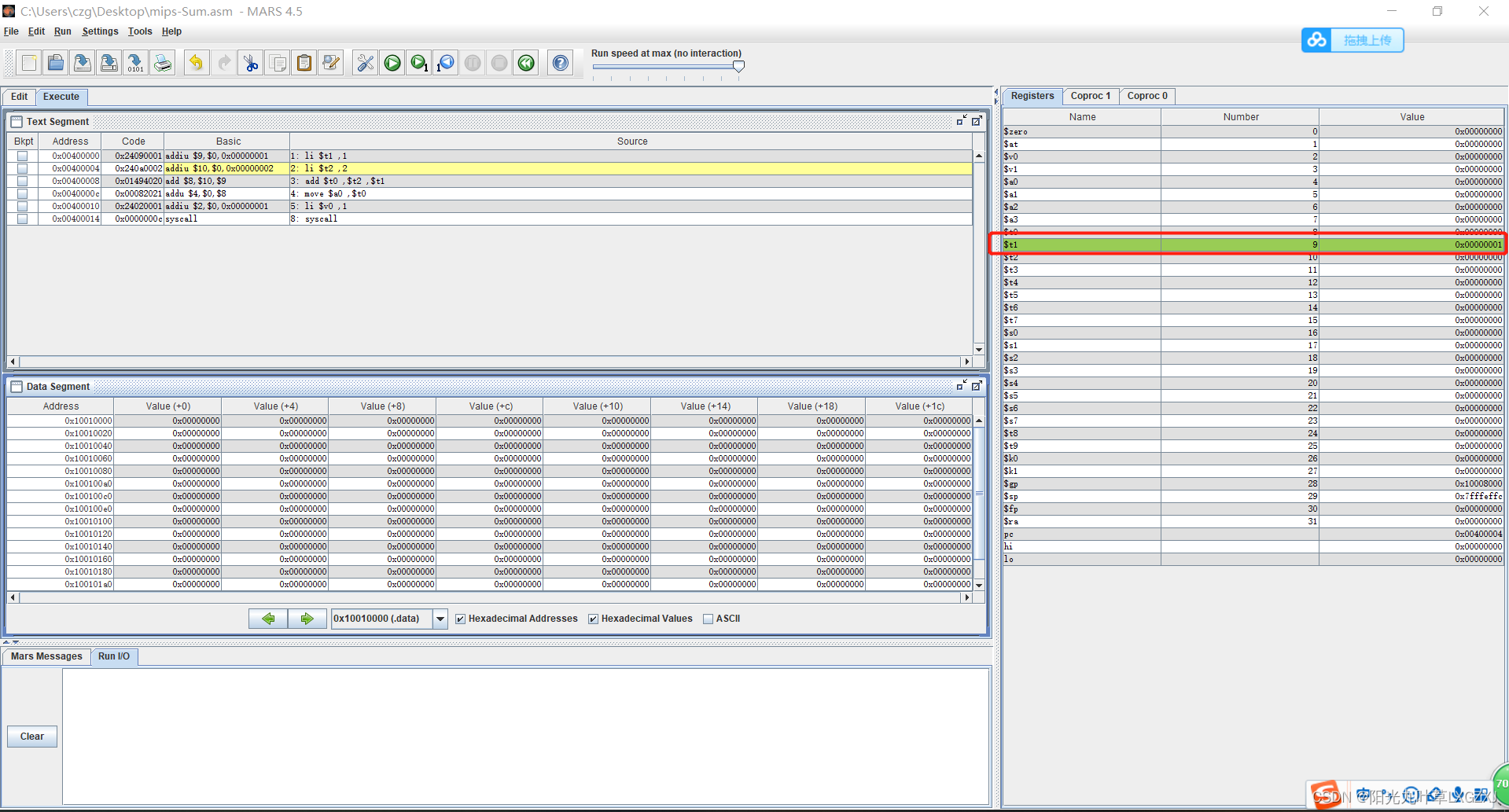Open the Help menu

pyautogui.click(x=171, y=31)
